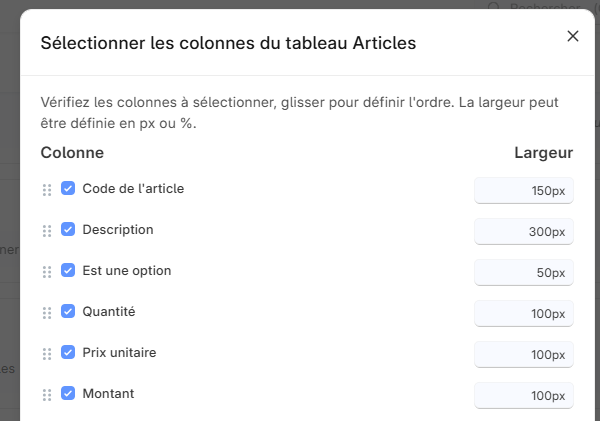The height and width of the screenshot is (421, 600).
Task: Toggle the Description column checkbox
Action: [68, 229]
